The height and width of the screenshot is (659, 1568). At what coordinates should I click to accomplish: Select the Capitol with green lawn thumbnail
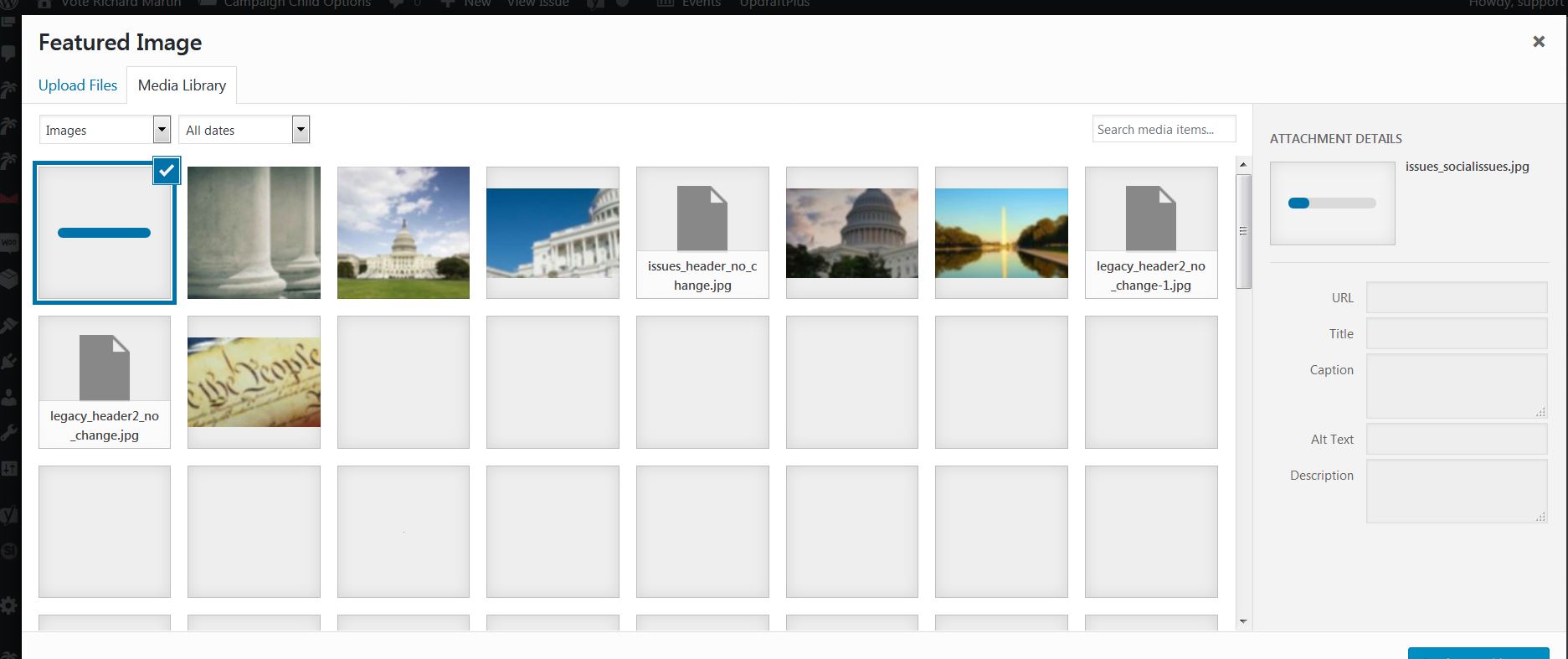click(404, 233)
